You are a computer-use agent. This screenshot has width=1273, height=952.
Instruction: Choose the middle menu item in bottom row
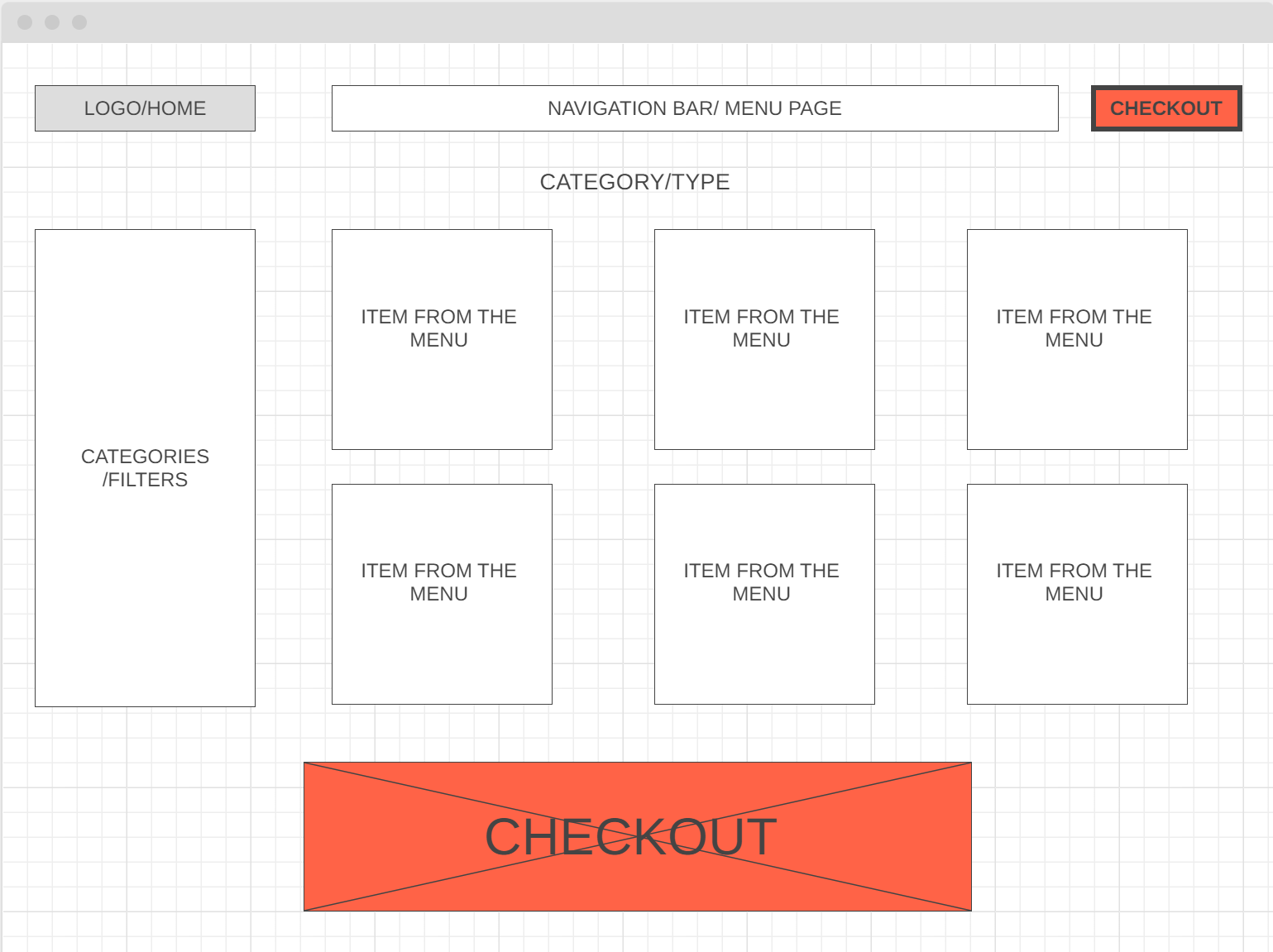[x=764, y=594]
